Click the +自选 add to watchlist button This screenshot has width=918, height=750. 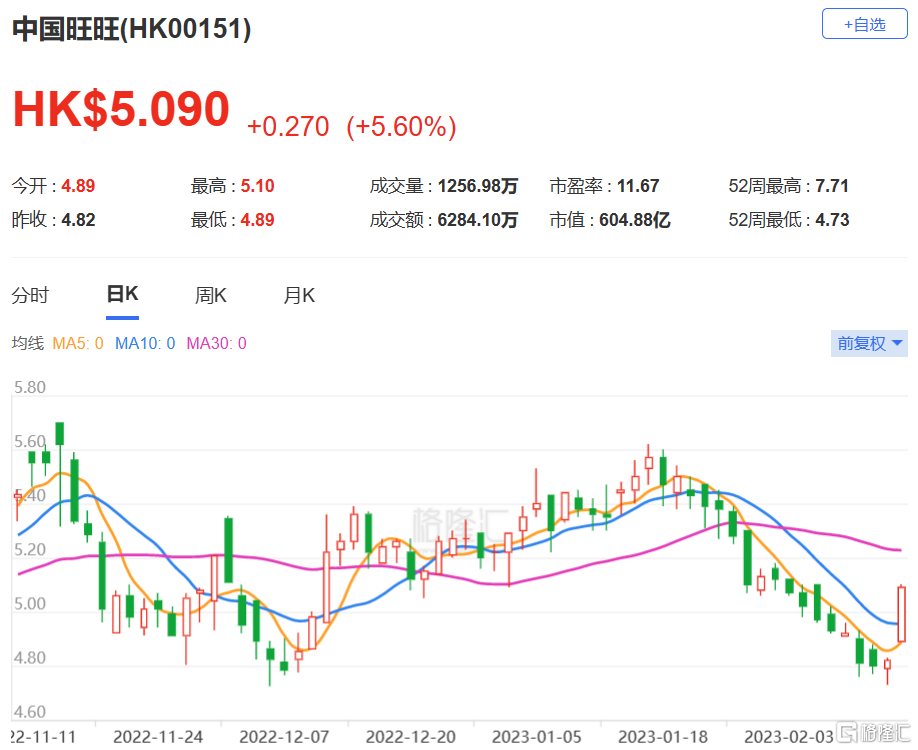point(864,24)
